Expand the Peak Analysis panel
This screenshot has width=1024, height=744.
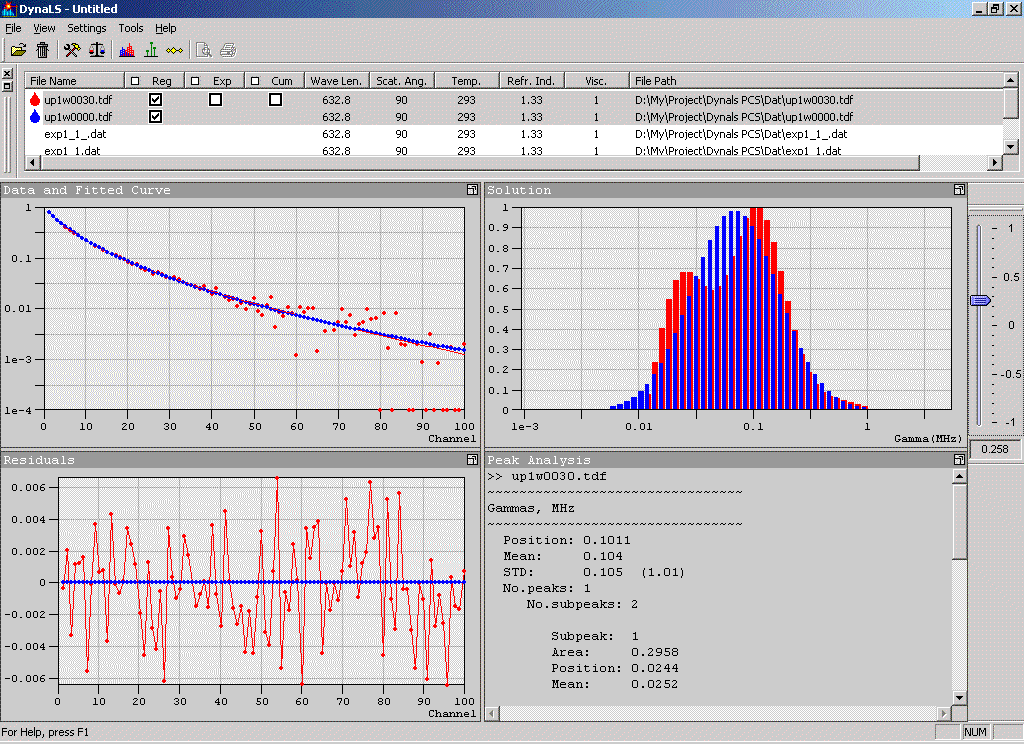958,460
